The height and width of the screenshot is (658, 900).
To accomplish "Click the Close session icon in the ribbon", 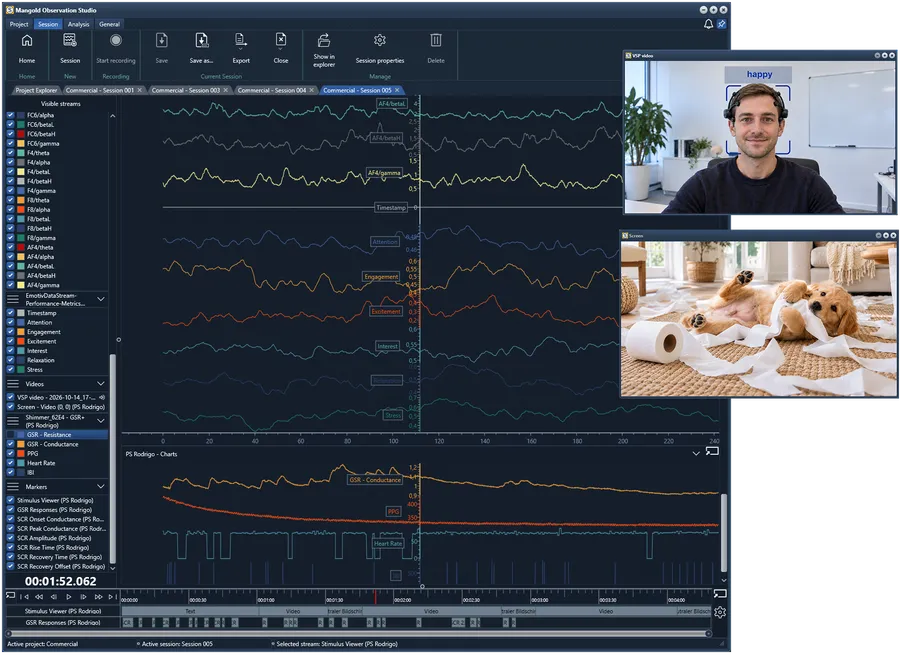I will click(281, 40).
